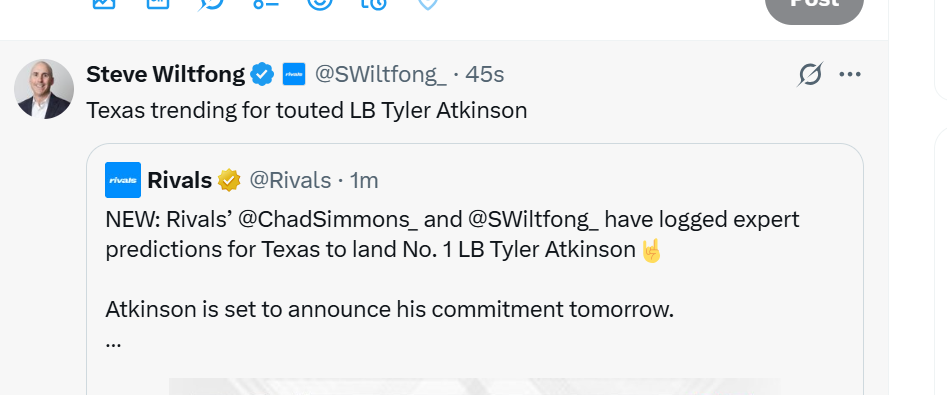Viewport: 947px width, 395px height.
Task: Open the 45s timestamp of the post
Action: 484,74
